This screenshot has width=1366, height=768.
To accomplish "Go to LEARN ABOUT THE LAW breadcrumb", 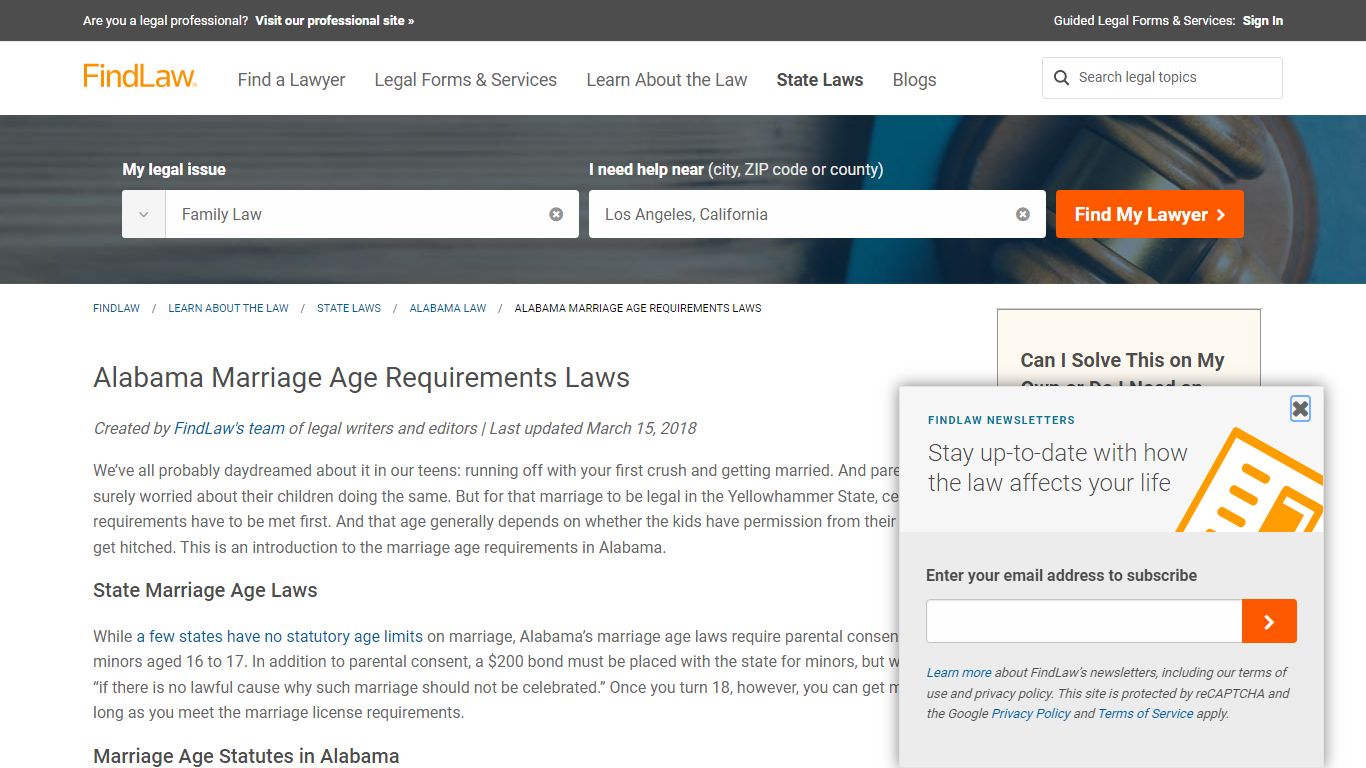I will click(x=228, y=308).
